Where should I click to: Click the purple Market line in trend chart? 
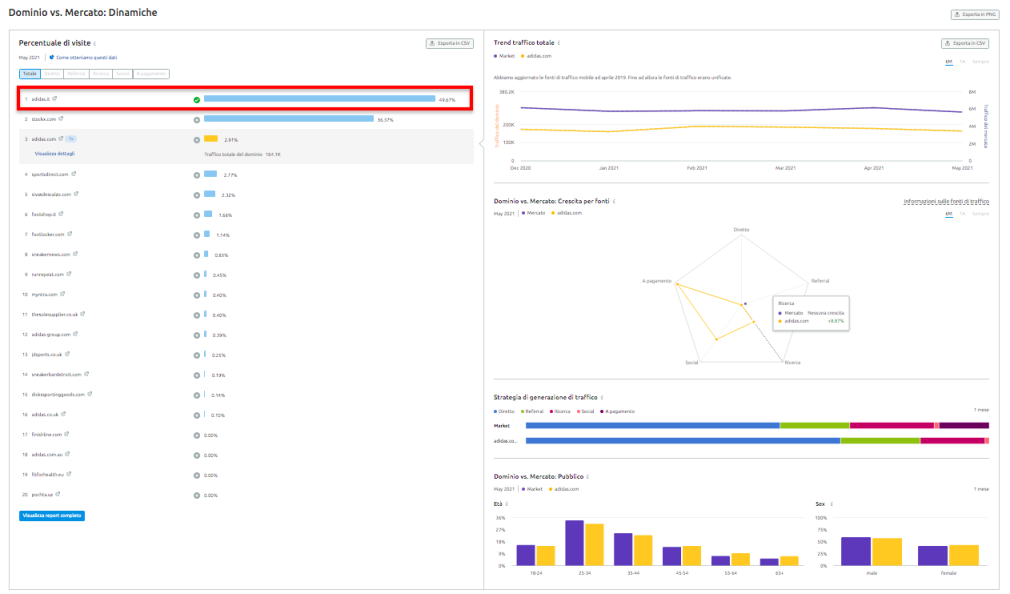point(741,110)
